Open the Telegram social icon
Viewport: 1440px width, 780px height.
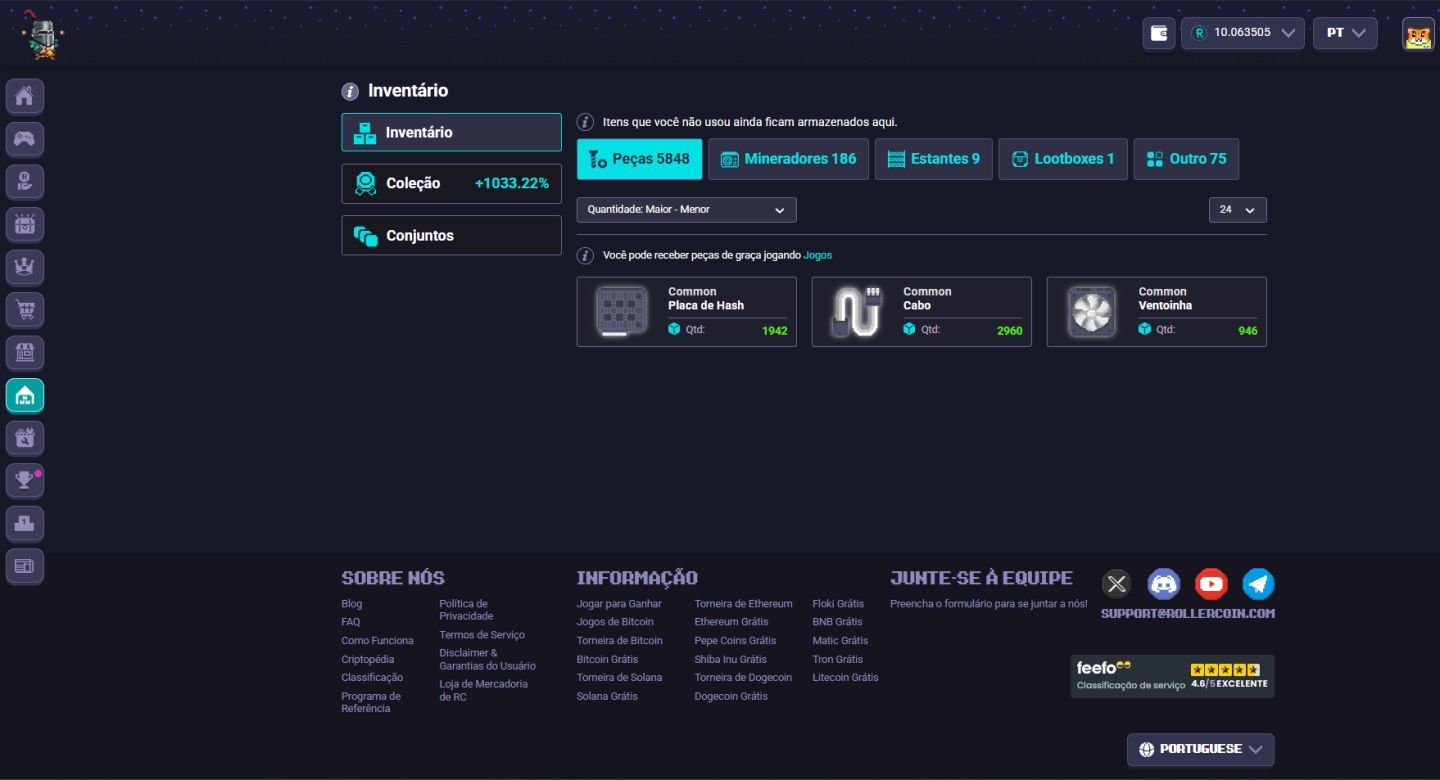1258,584
